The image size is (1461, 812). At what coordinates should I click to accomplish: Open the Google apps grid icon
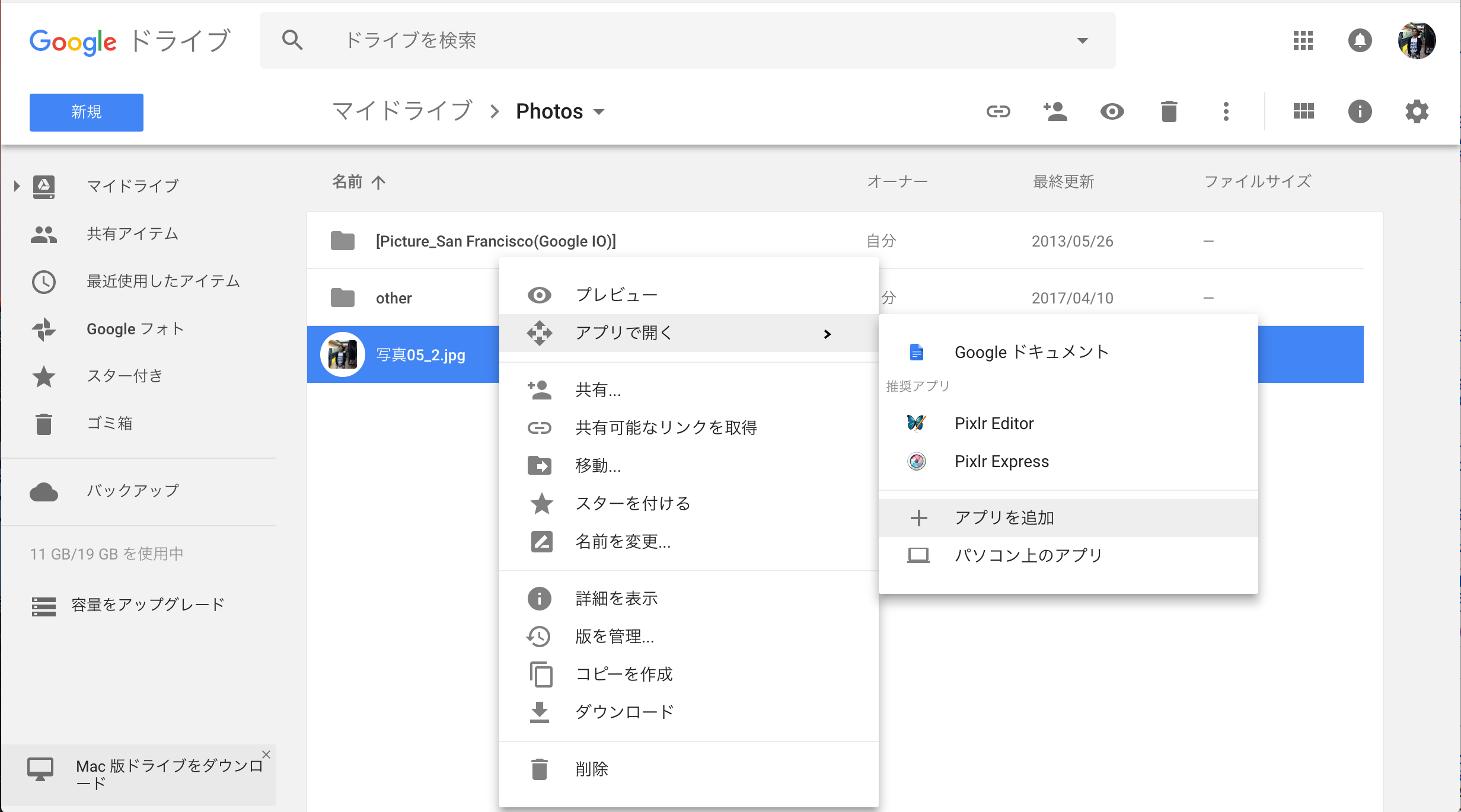pyautogui.click(x=1303, y=40)
